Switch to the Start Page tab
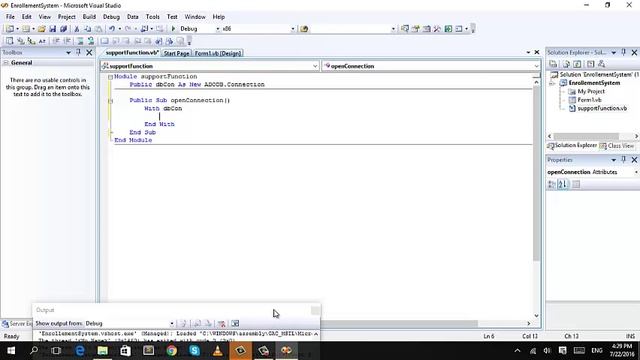Image resolution: width=640 pixels, height=360 pixels. tap(176, 53)
